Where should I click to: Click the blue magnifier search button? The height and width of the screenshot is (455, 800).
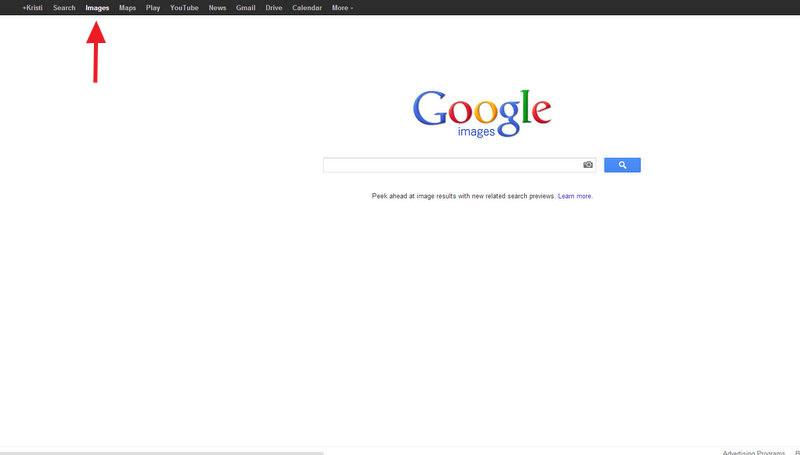[x=622, y=165]
